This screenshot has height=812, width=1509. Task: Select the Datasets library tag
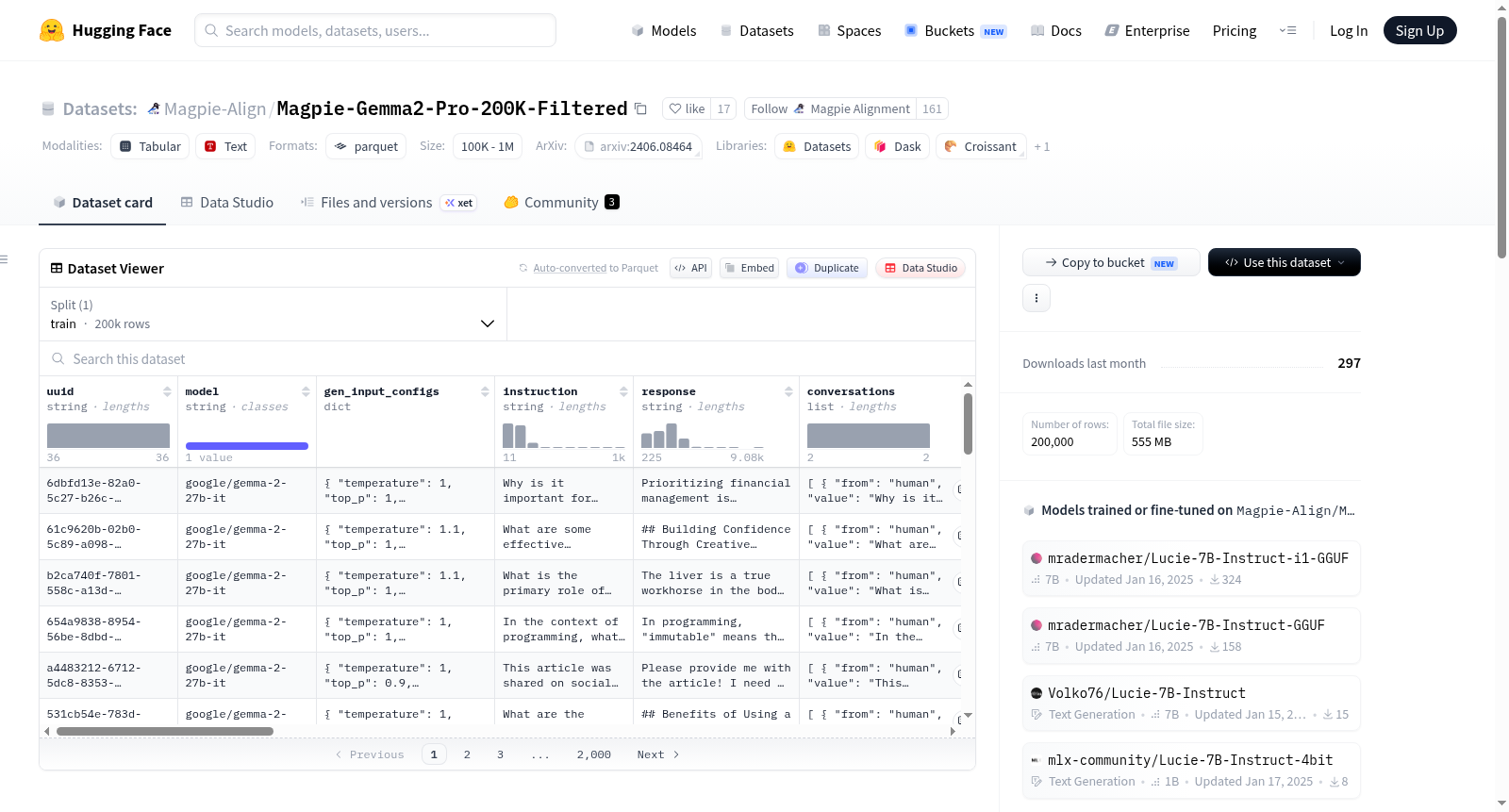pyautogui.click(x=818, y=146)
